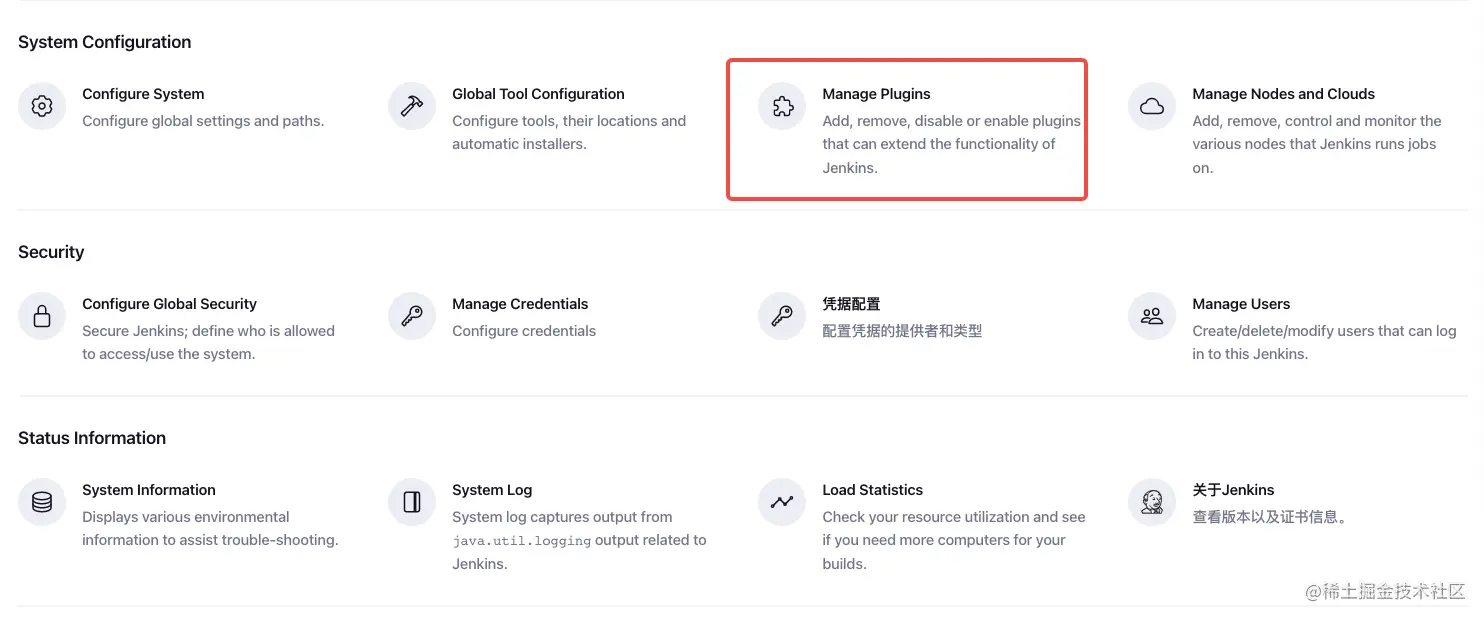Click the System Log panel icon
Image resolution: width=1484 pixels, height=620 pixels.
click(x=412, y=502)
